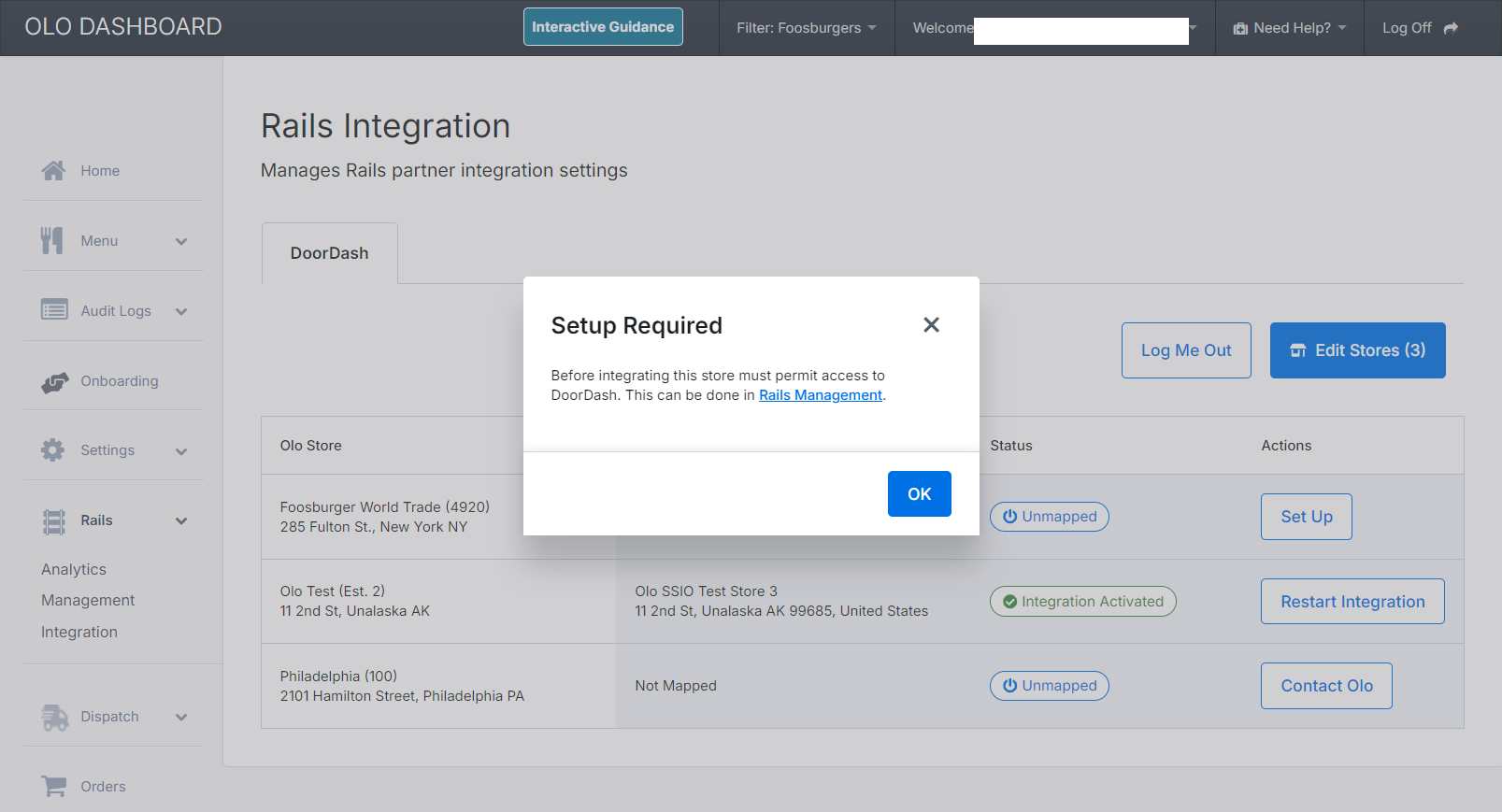The height and width of the screenshot is (812, 1502).
Task: Collapse the Rails sidebar chevron
Action: (x=181, y=521)
